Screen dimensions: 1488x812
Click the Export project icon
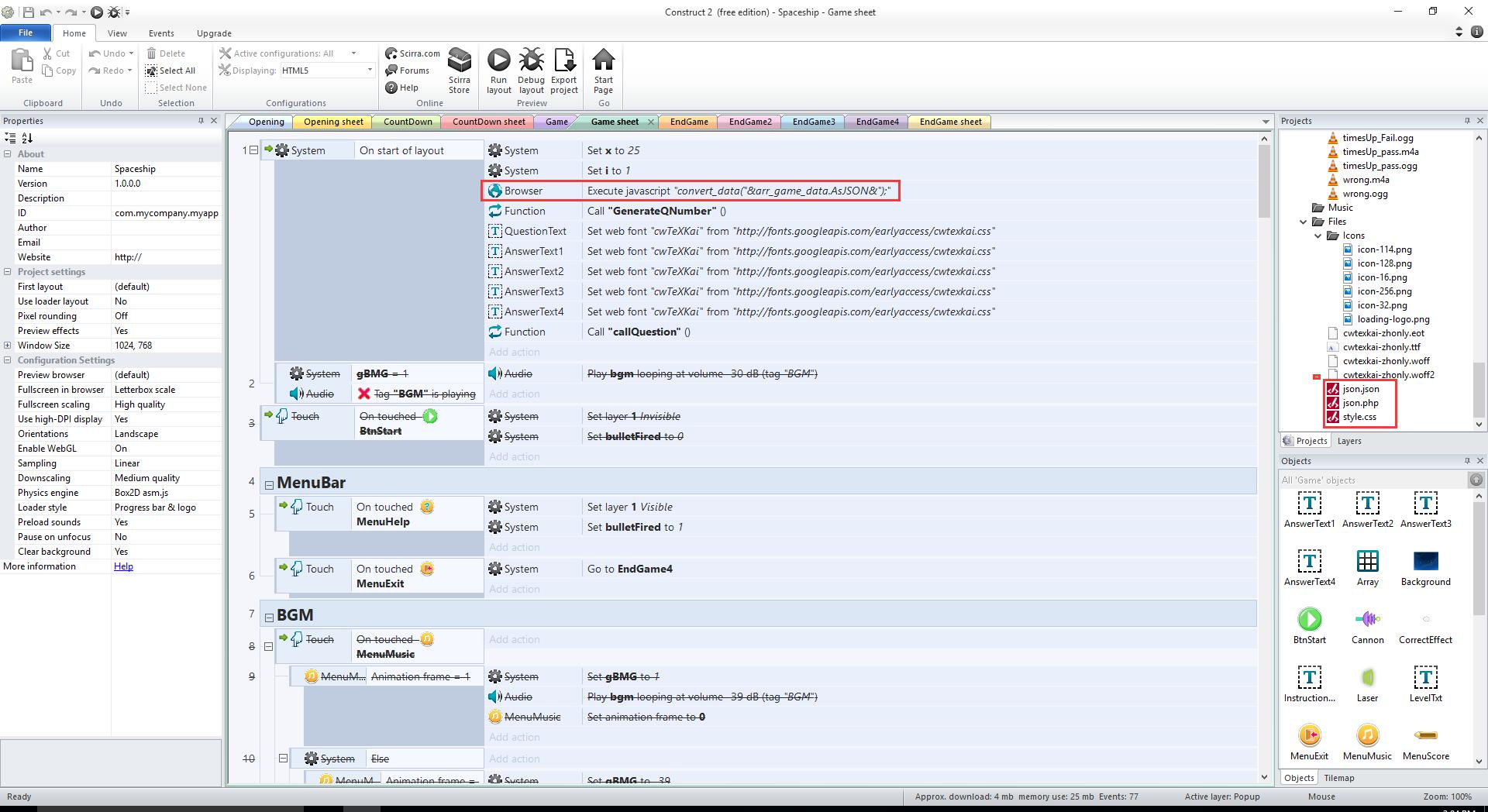564,60
